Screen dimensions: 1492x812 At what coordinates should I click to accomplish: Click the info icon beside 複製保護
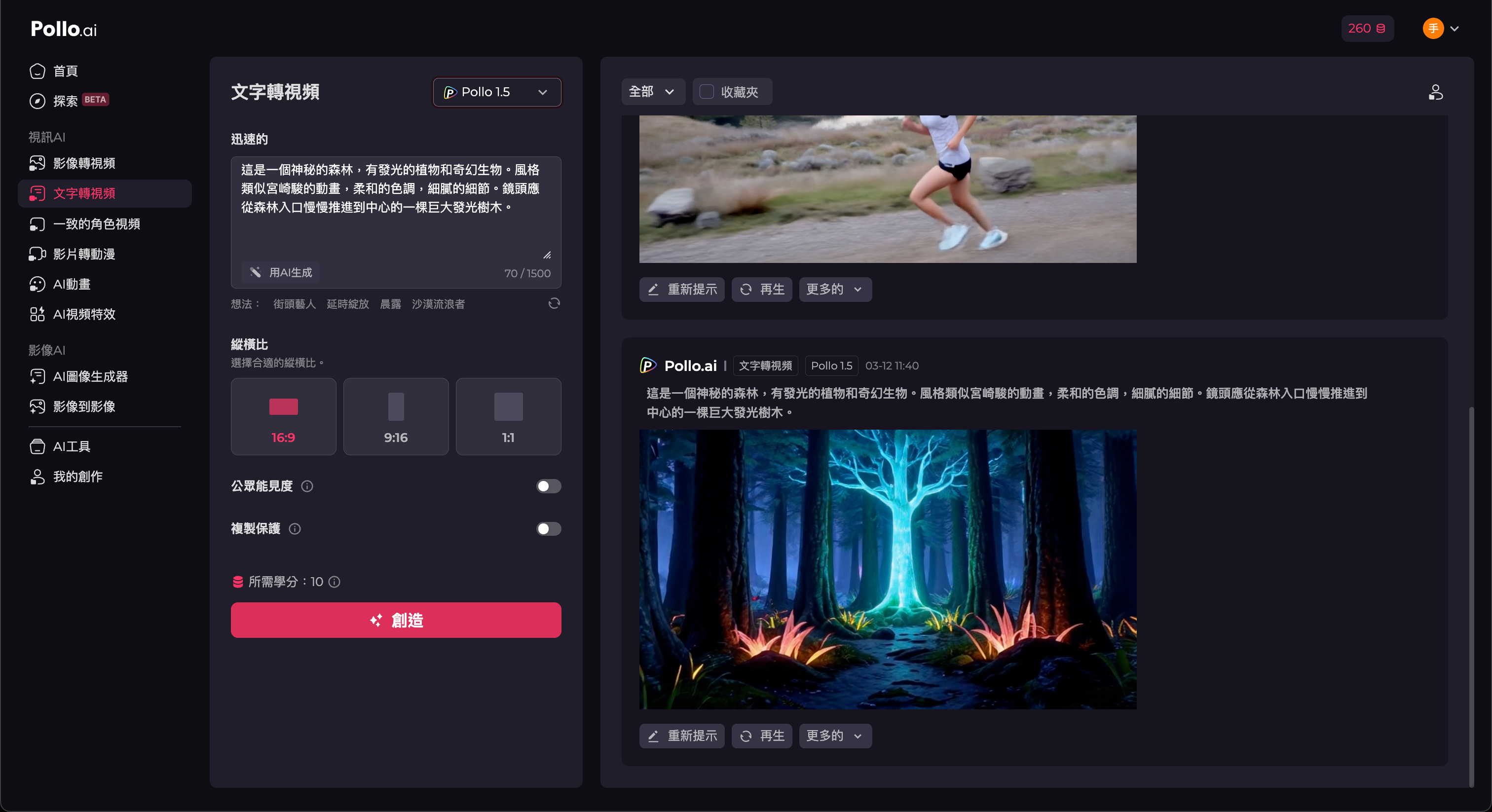(x=294, y=529)
